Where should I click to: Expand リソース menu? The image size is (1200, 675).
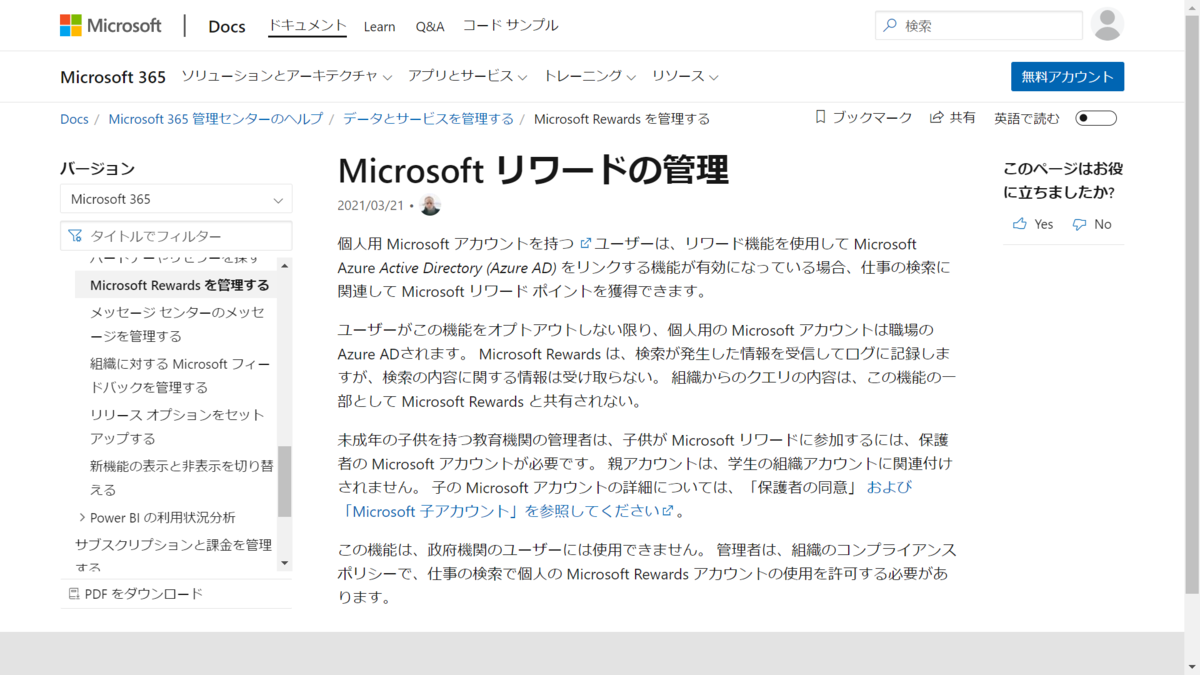(x=685, y=76)
